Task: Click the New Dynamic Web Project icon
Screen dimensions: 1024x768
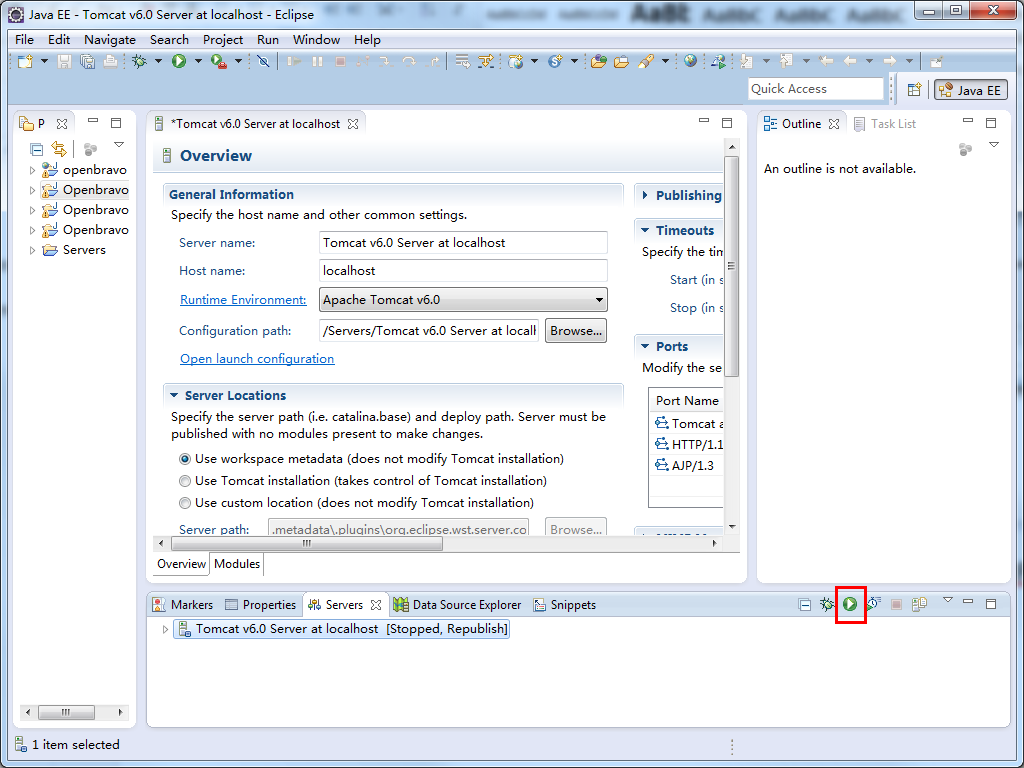Action: pyautogui.click(x=517, y=61)
